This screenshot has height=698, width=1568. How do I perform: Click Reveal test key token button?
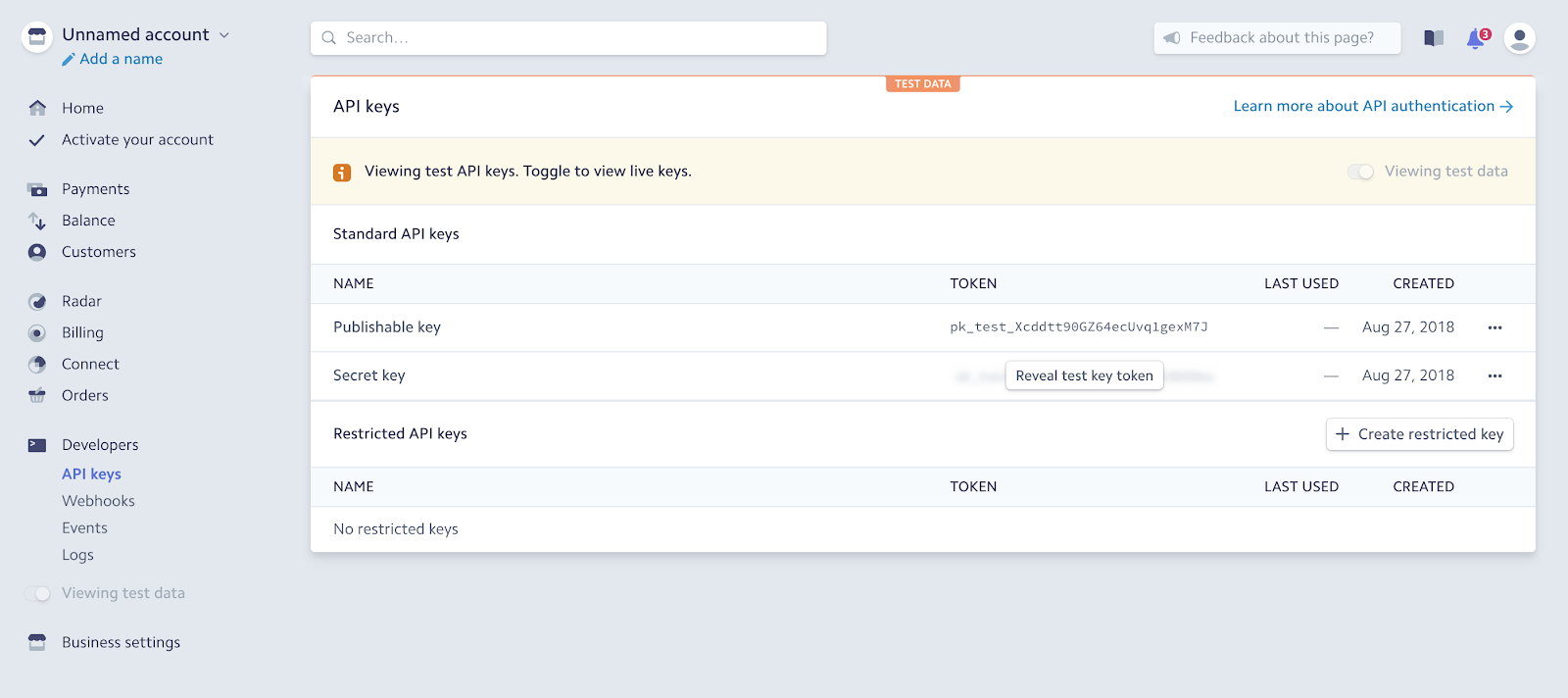[1084, 375]
